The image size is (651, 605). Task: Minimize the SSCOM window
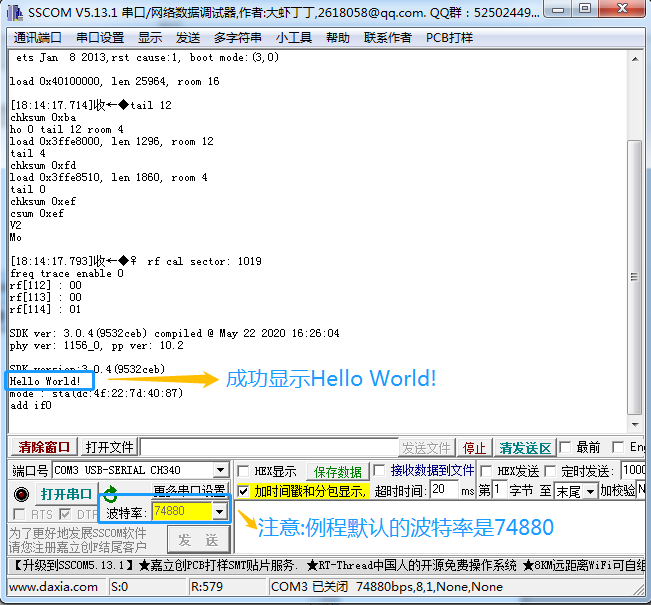tap(557, 8)
